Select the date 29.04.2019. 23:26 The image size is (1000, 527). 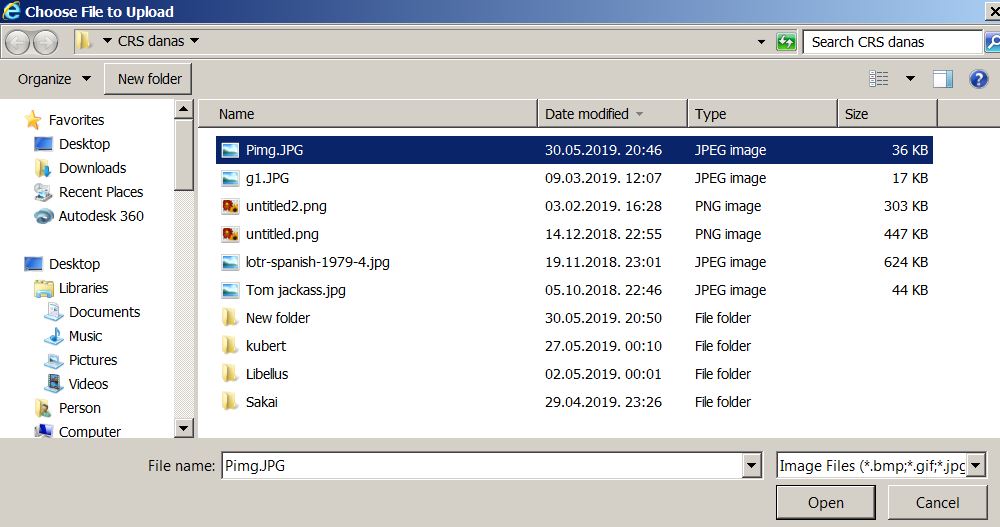click(x=603, y=402)
